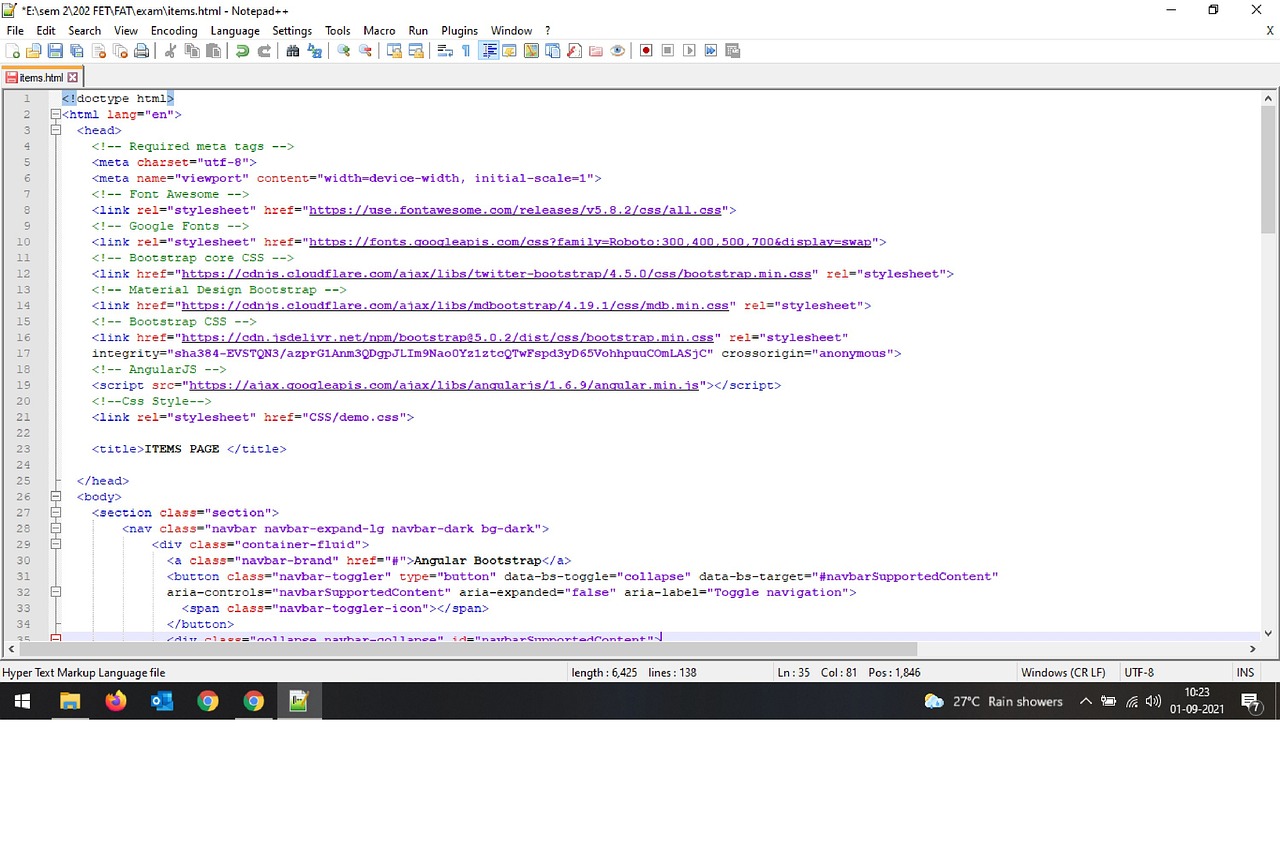Click the Save All toolbar icon

[77, 51]
